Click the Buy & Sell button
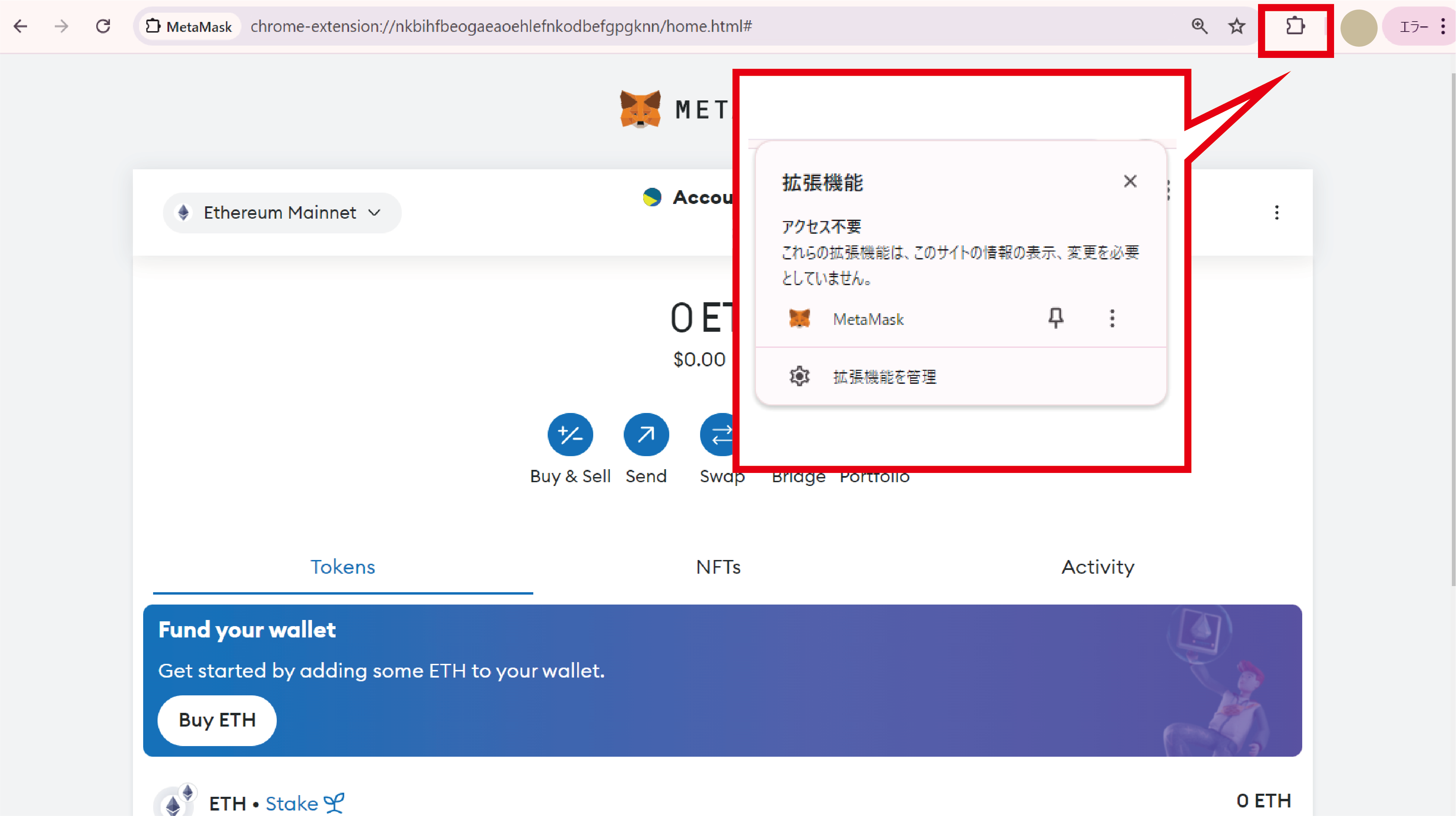This screenshot has width=1456, height=816. (x=570, y=434)
